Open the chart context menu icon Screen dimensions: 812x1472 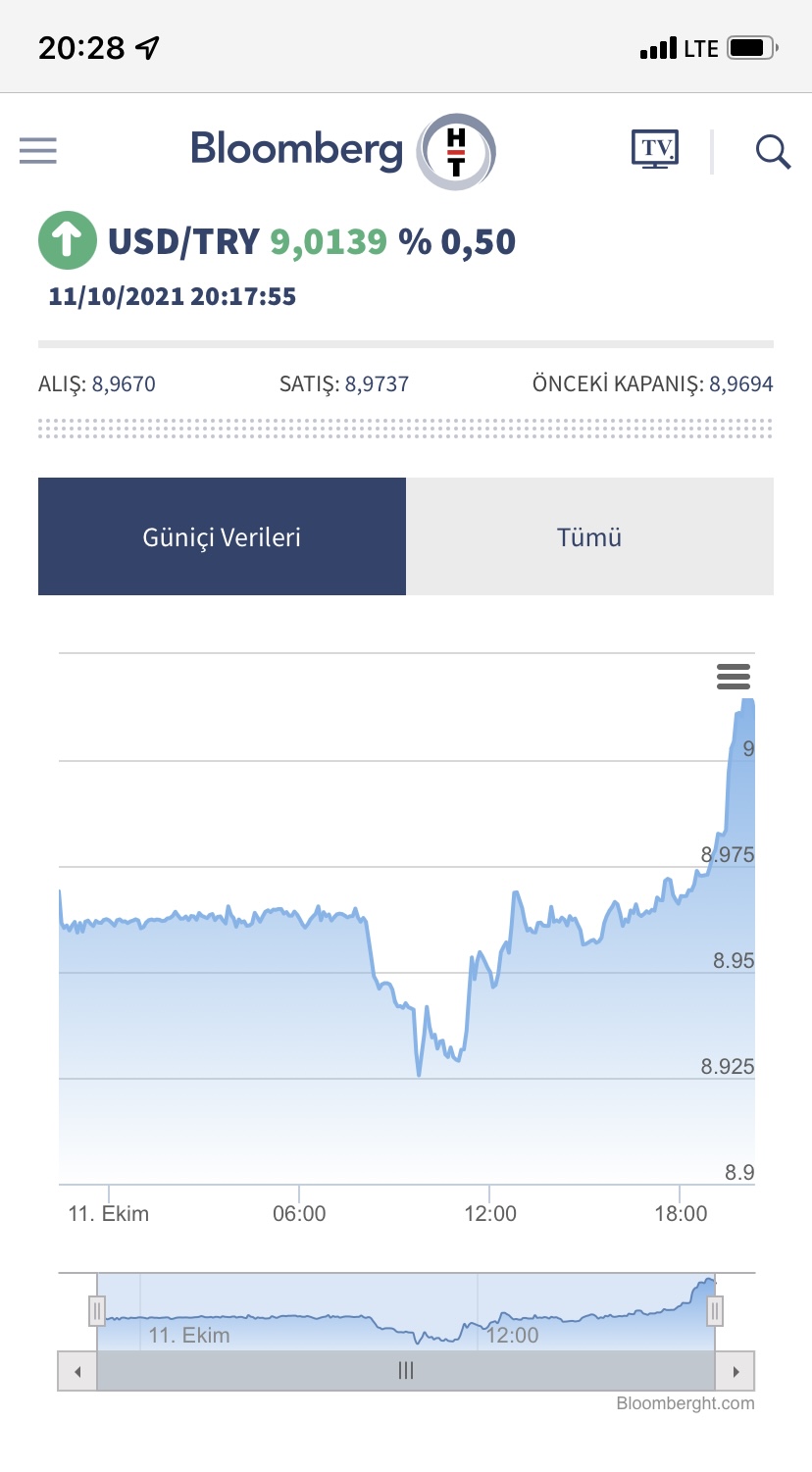click(734, 677)
